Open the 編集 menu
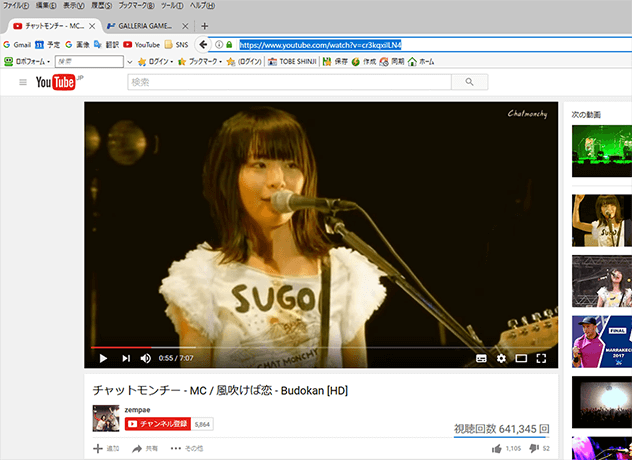 [x=46, y=6]
